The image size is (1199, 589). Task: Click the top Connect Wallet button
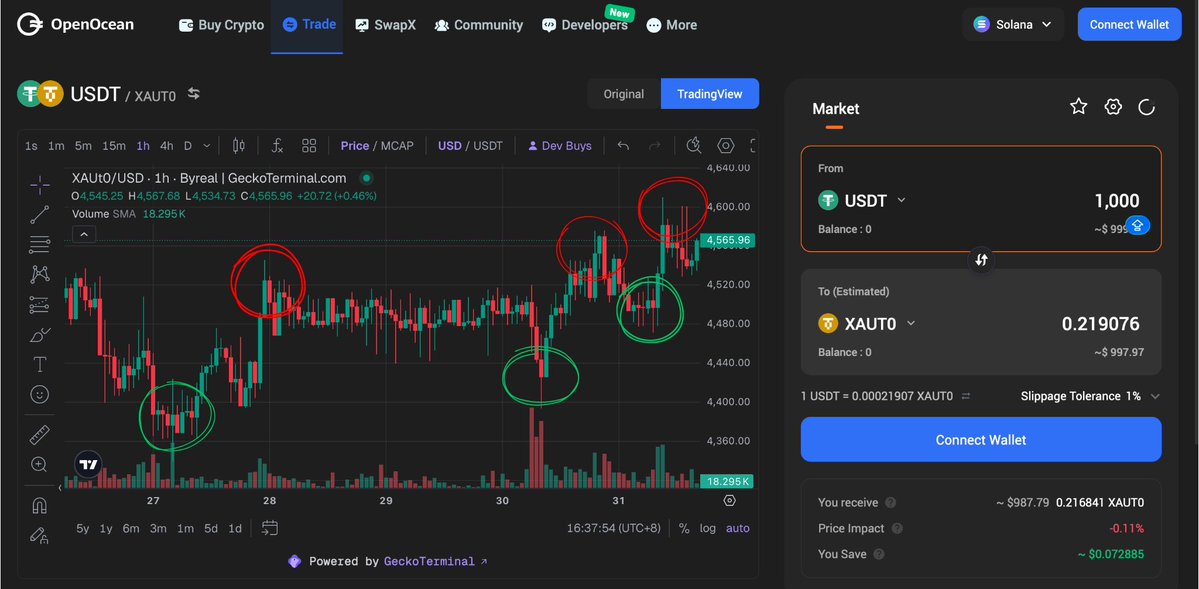[1129, 24]
